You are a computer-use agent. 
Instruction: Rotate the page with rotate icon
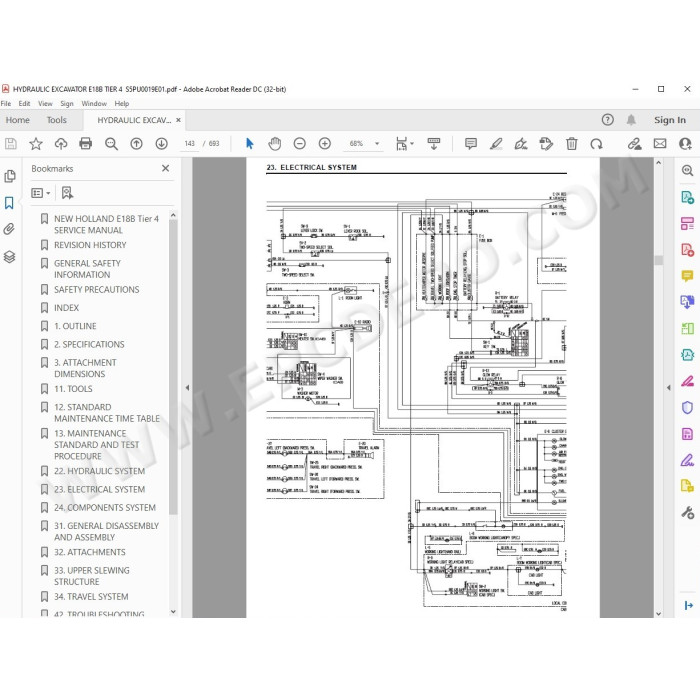pyautogui.click(x=596, y=144)
